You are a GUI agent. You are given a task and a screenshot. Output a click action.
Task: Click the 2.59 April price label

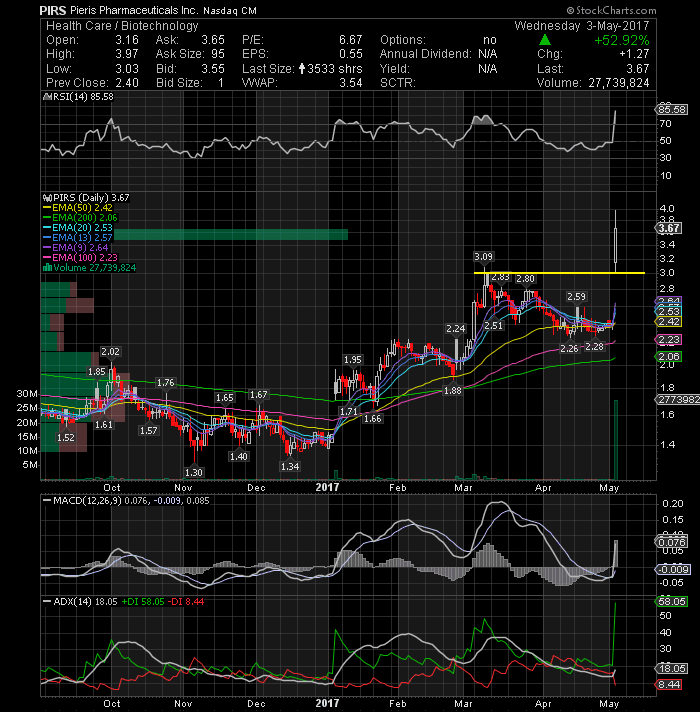tap(577, 297)
